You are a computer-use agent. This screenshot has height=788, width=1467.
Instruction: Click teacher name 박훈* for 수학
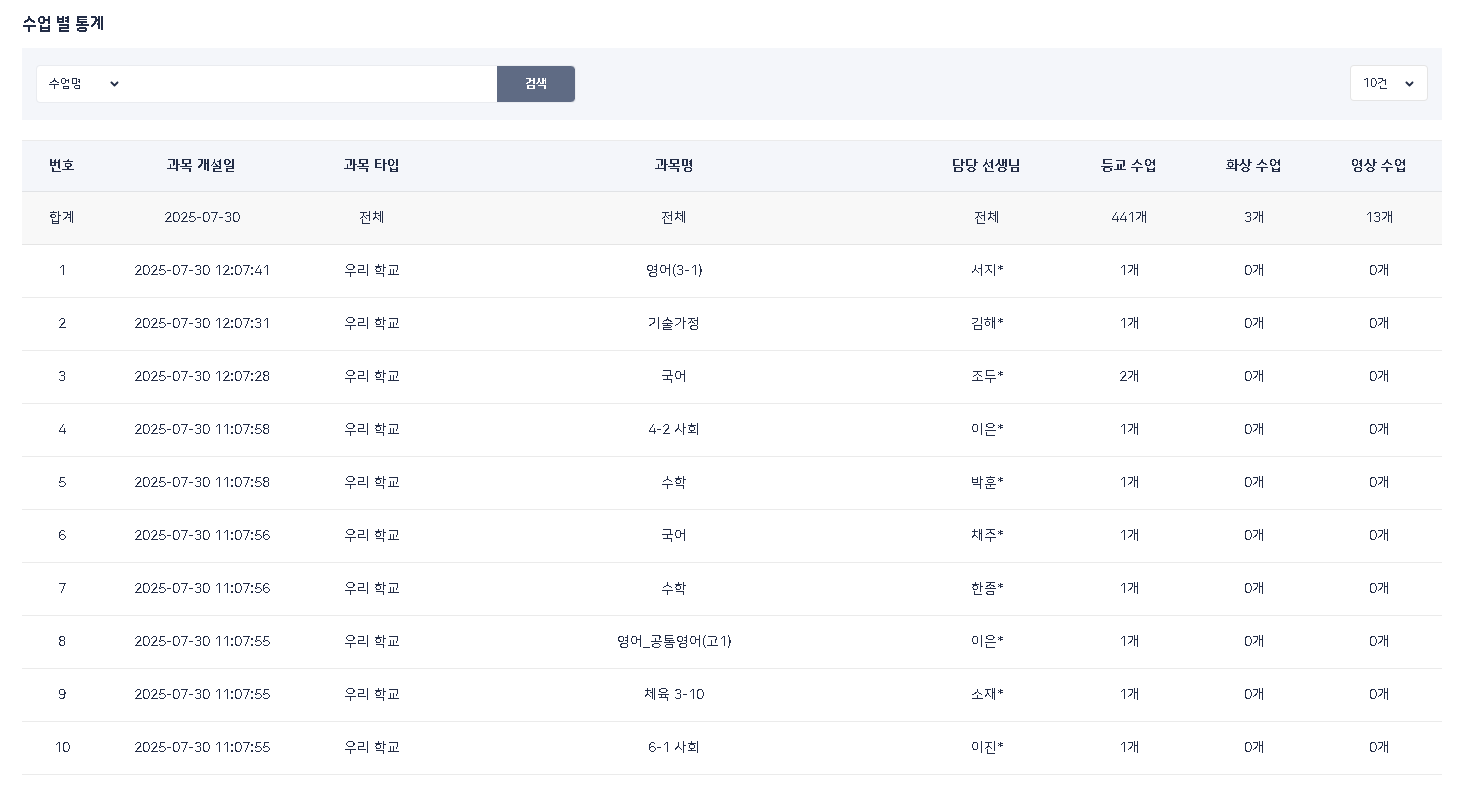click(x=986, y=482)
